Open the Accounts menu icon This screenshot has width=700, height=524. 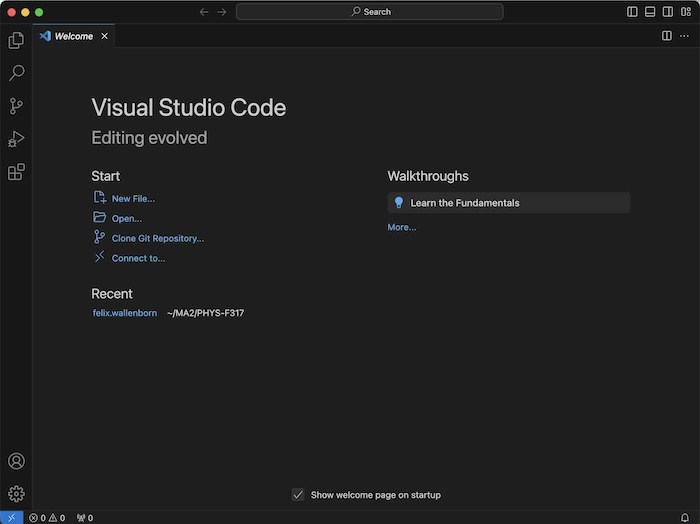pos(16,461)
